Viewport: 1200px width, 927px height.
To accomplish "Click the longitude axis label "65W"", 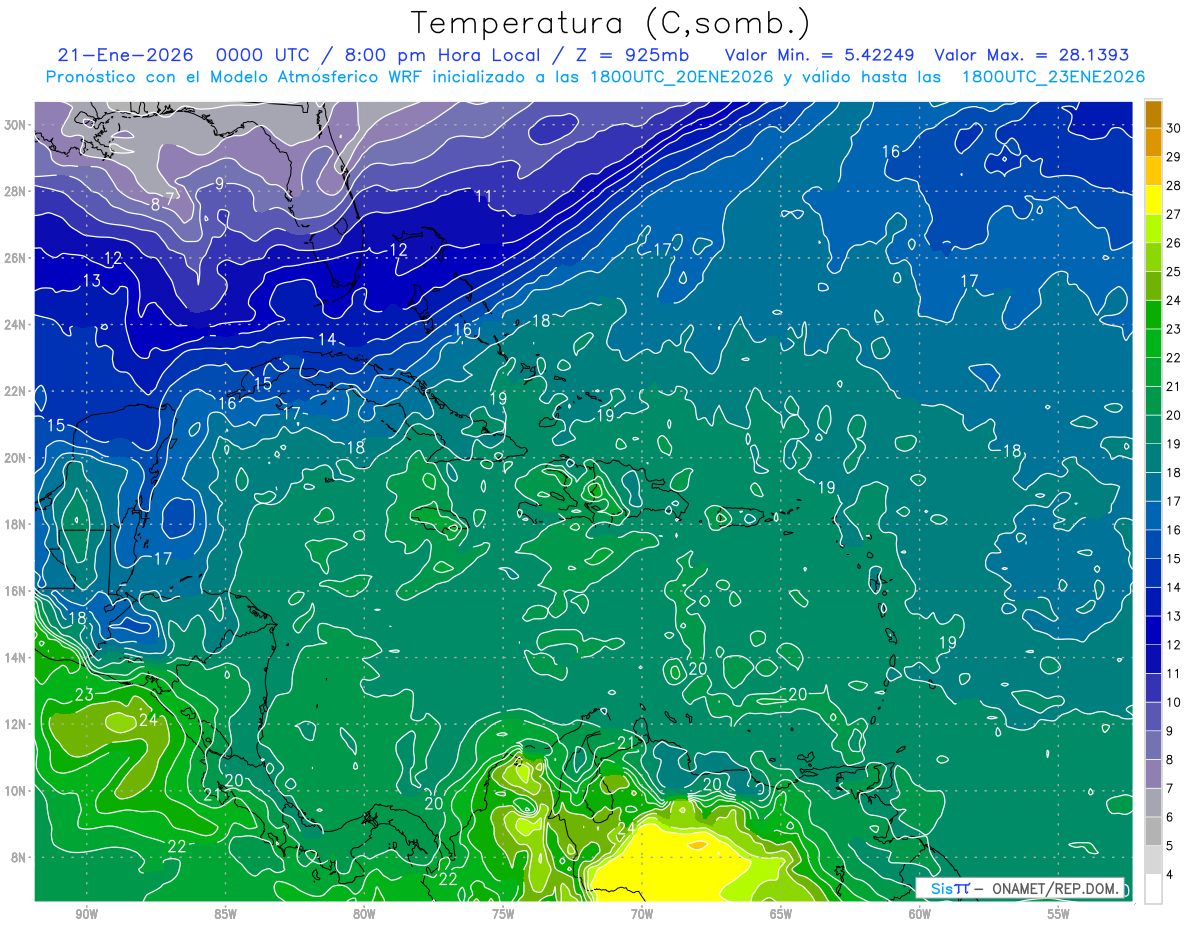I will click(781, 914).
